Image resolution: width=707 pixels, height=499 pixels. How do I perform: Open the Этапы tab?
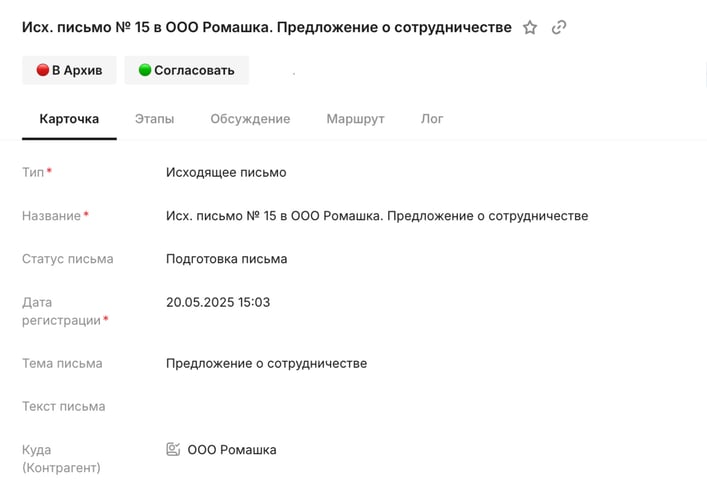154,119
